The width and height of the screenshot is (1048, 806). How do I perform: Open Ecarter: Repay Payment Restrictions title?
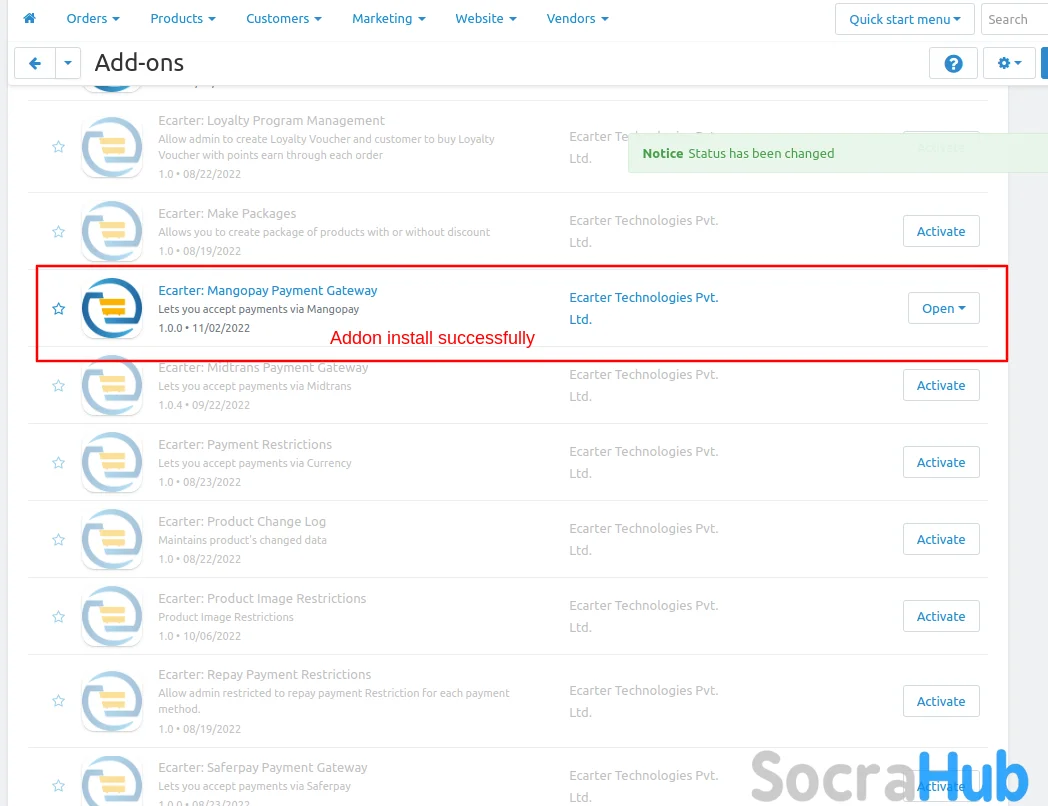pos(264,674)
